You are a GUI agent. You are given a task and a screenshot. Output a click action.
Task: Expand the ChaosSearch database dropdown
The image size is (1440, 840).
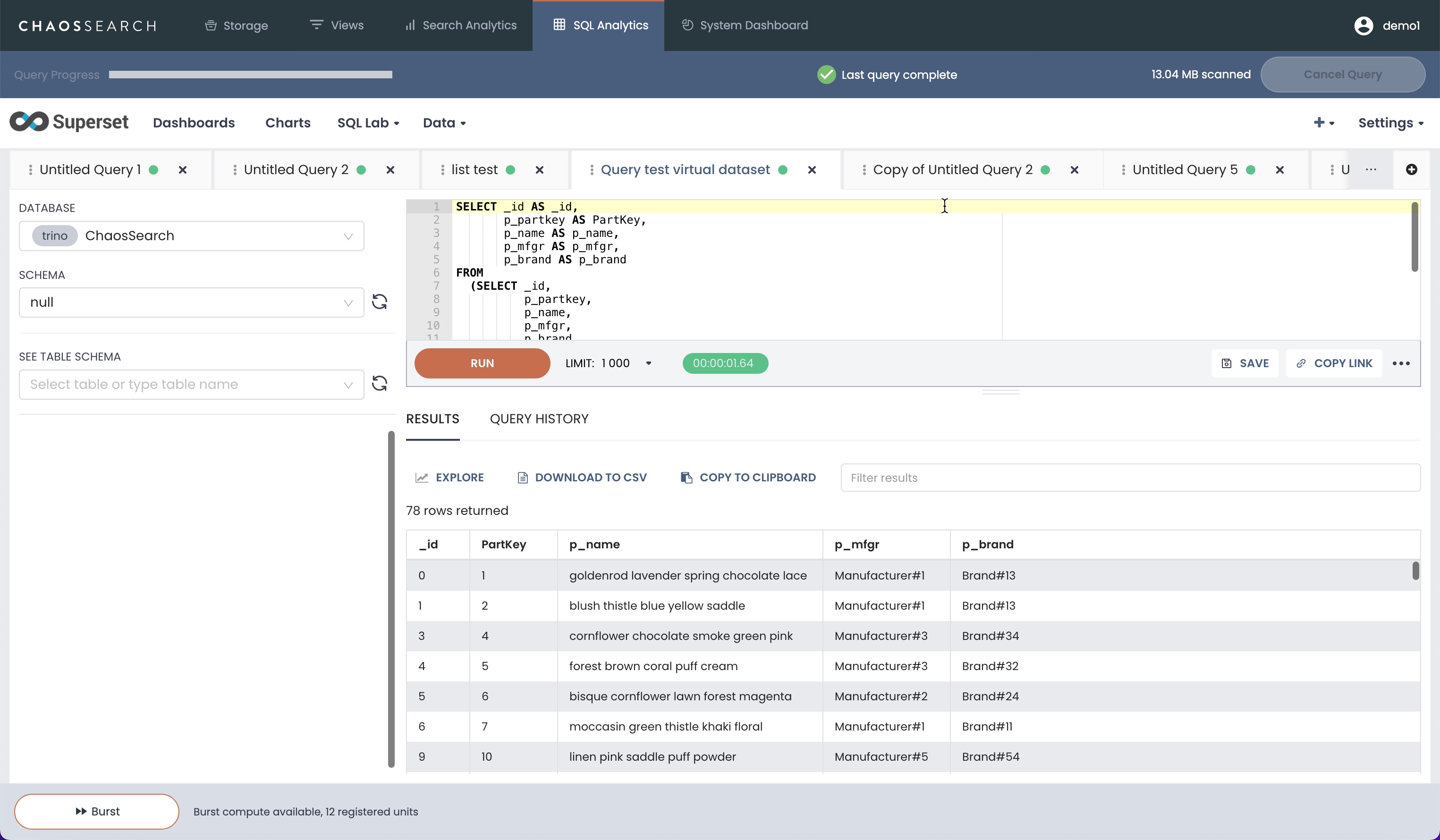pos(191,236)
